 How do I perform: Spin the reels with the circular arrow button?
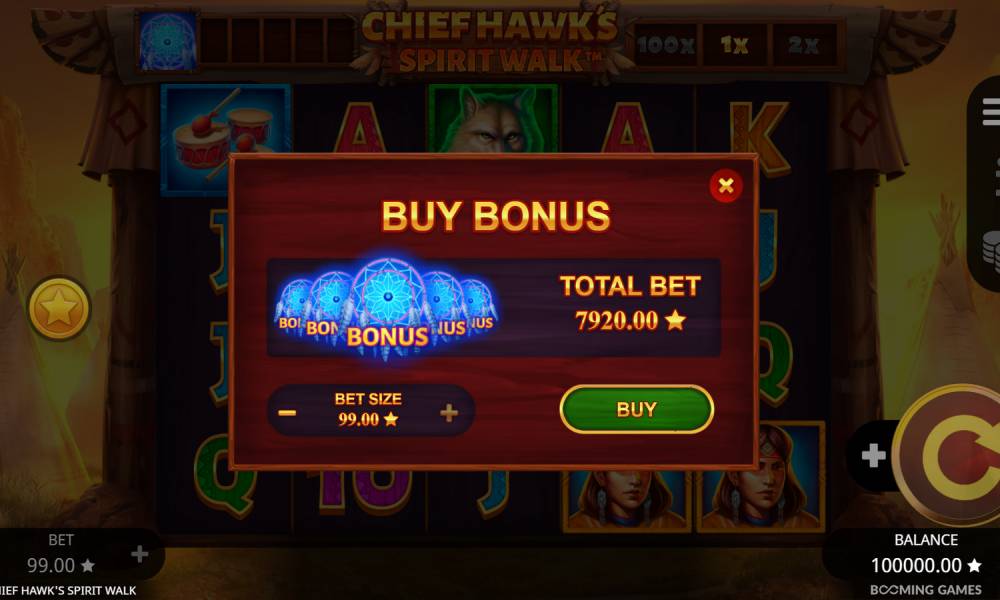pyautogui.click(x=952, y=456)
